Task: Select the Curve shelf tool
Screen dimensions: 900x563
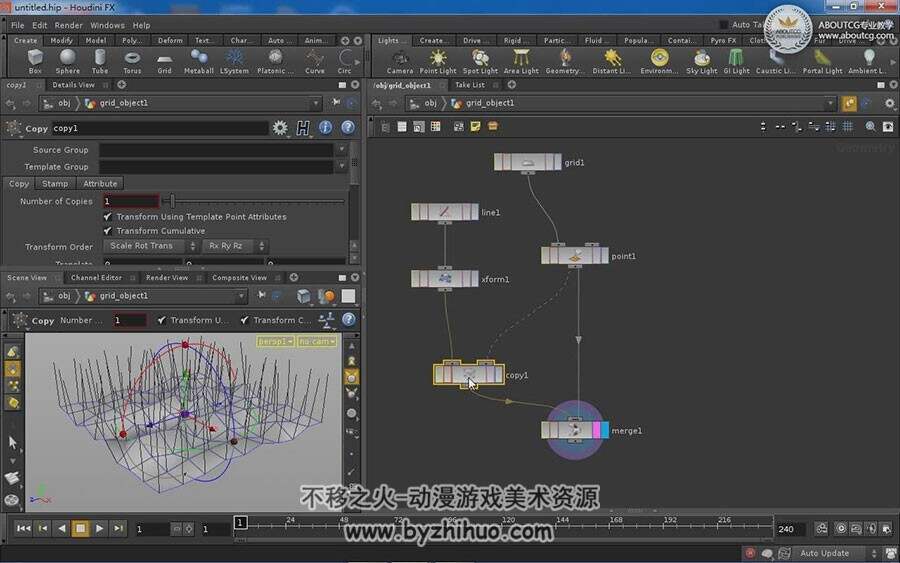Action: (315, 61)
